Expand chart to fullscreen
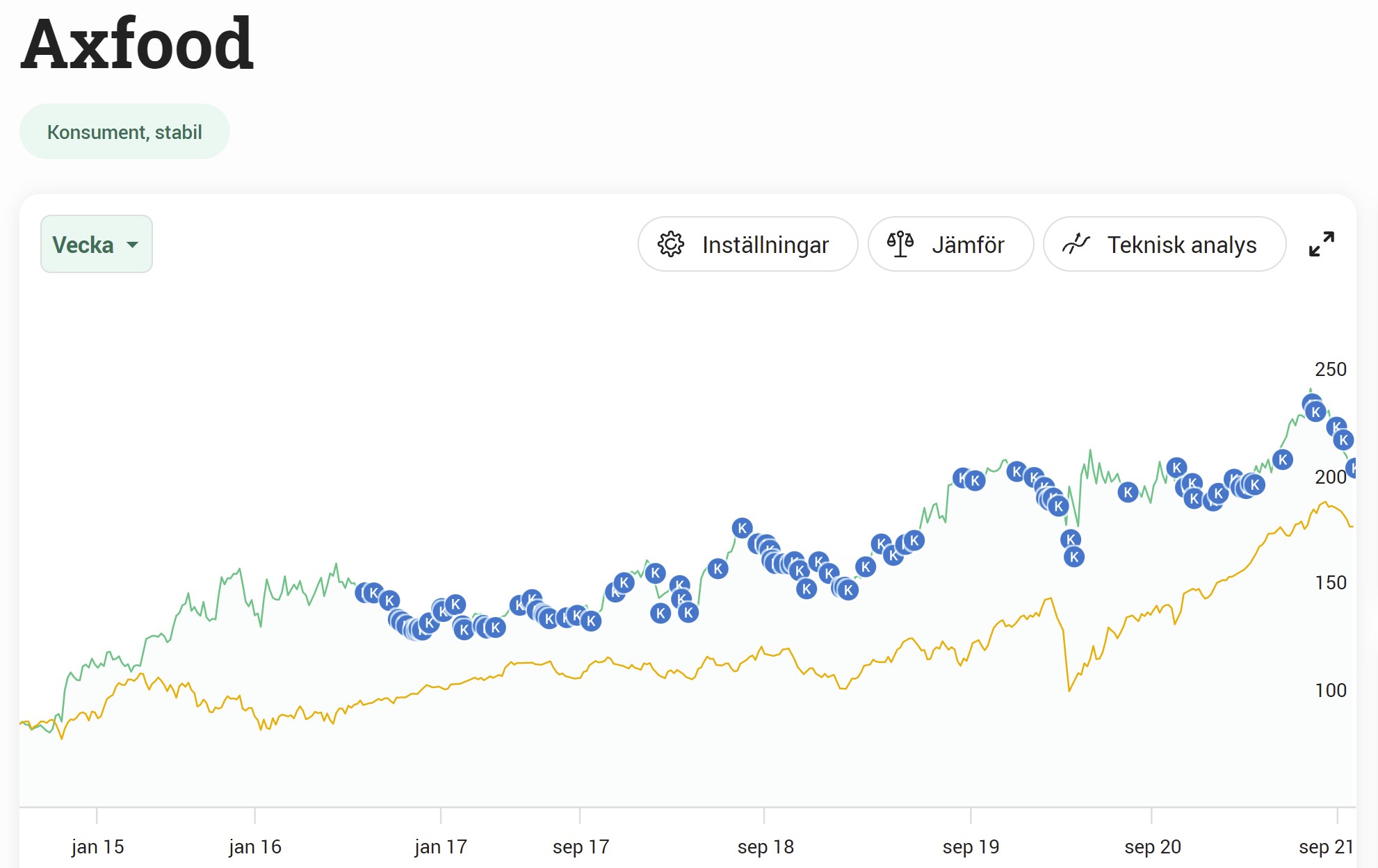The width and height of the screenshot is (1378, 868). click(x=1321, y=244)
